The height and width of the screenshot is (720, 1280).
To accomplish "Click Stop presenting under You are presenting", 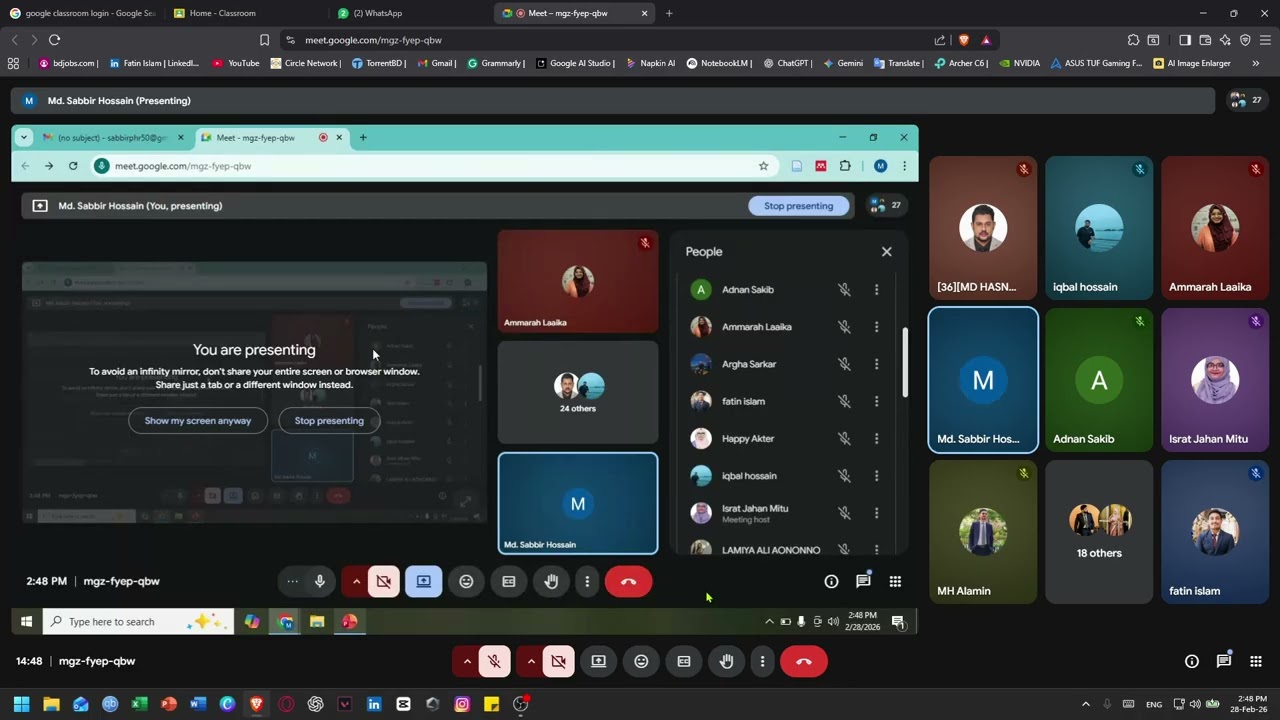I will click(329, 421).
